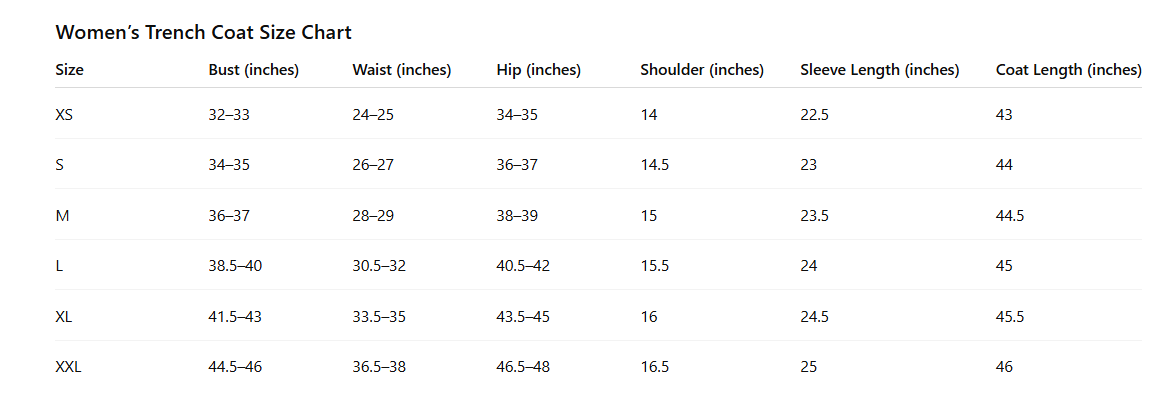Click the Hip (inches) column header
Viewport: 1164px width, 420px height.
(538, 70)
